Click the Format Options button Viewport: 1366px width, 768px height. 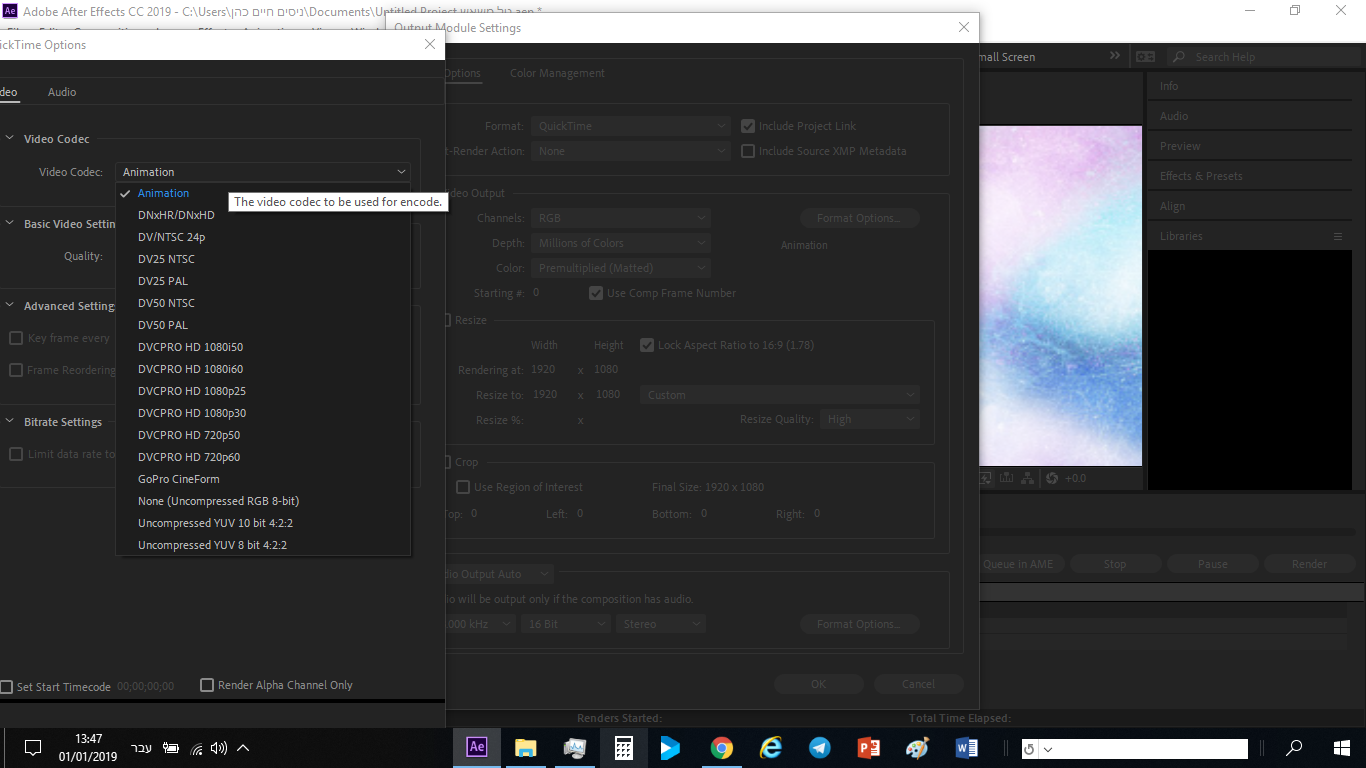pyautogui.click(x=859, y=217)
